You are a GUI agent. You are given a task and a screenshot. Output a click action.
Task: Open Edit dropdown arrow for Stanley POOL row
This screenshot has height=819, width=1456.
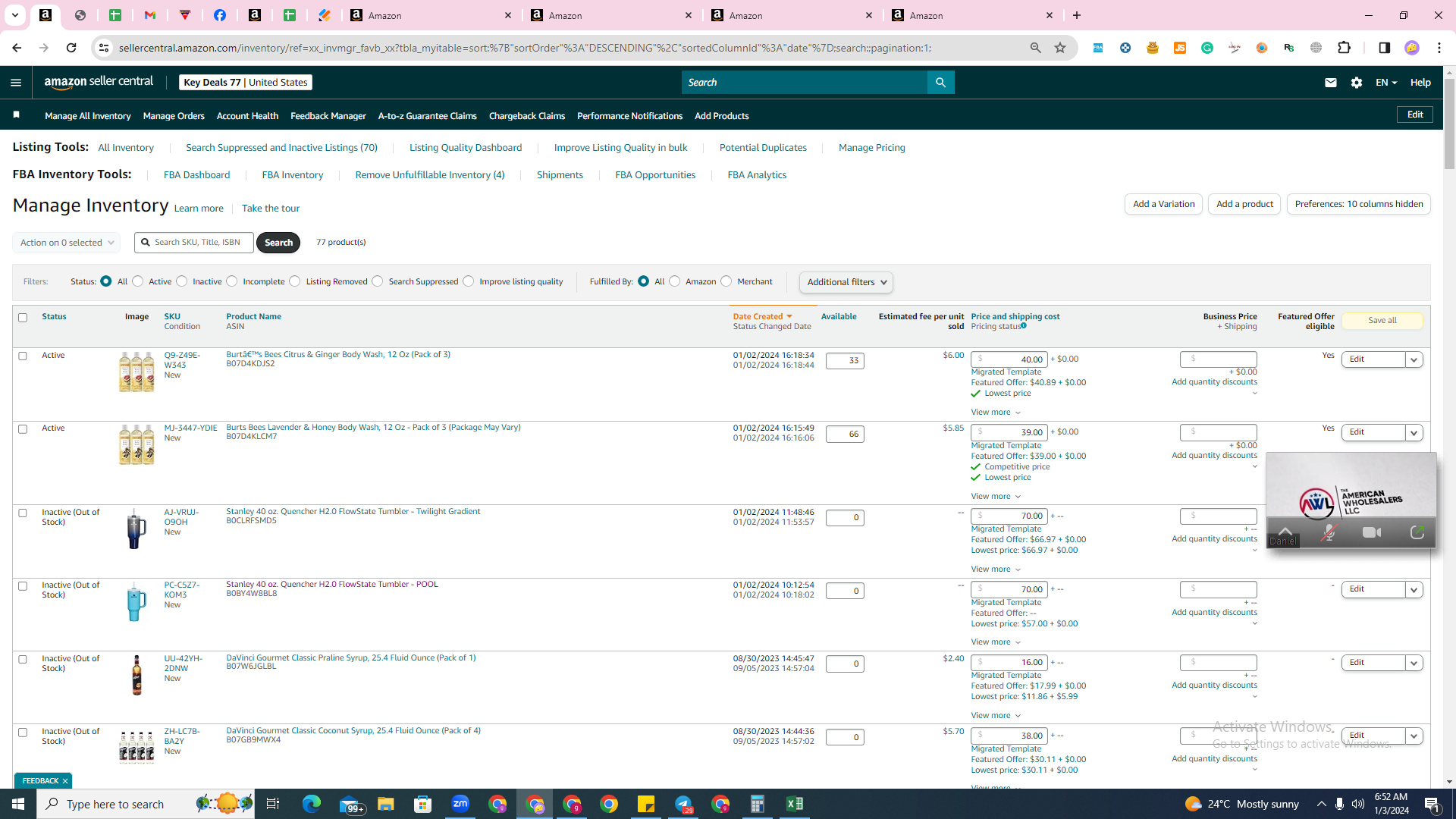(x=1414, y=589)
